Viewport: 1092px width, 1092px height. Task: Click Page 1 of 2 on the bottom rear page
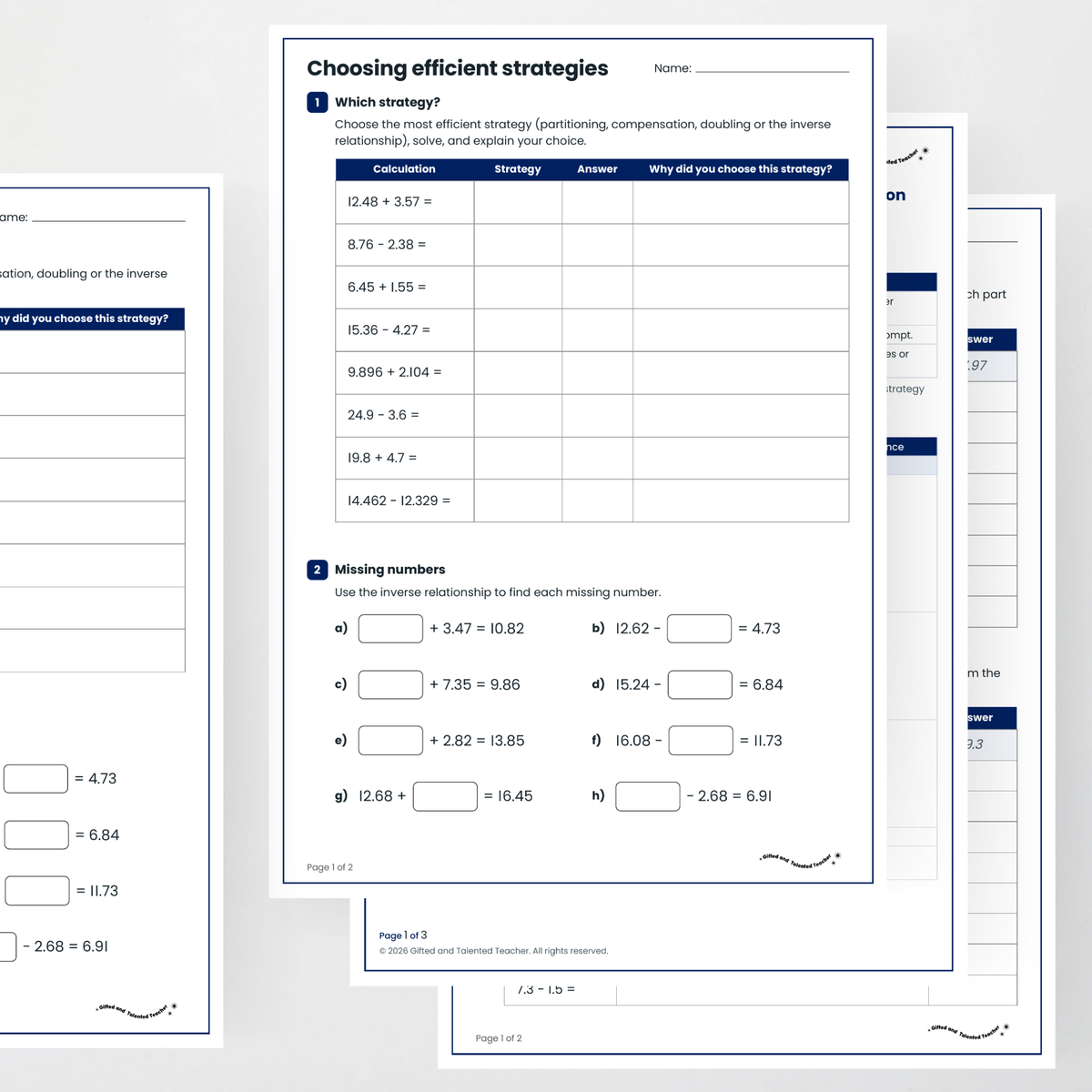coord(499,1038)
